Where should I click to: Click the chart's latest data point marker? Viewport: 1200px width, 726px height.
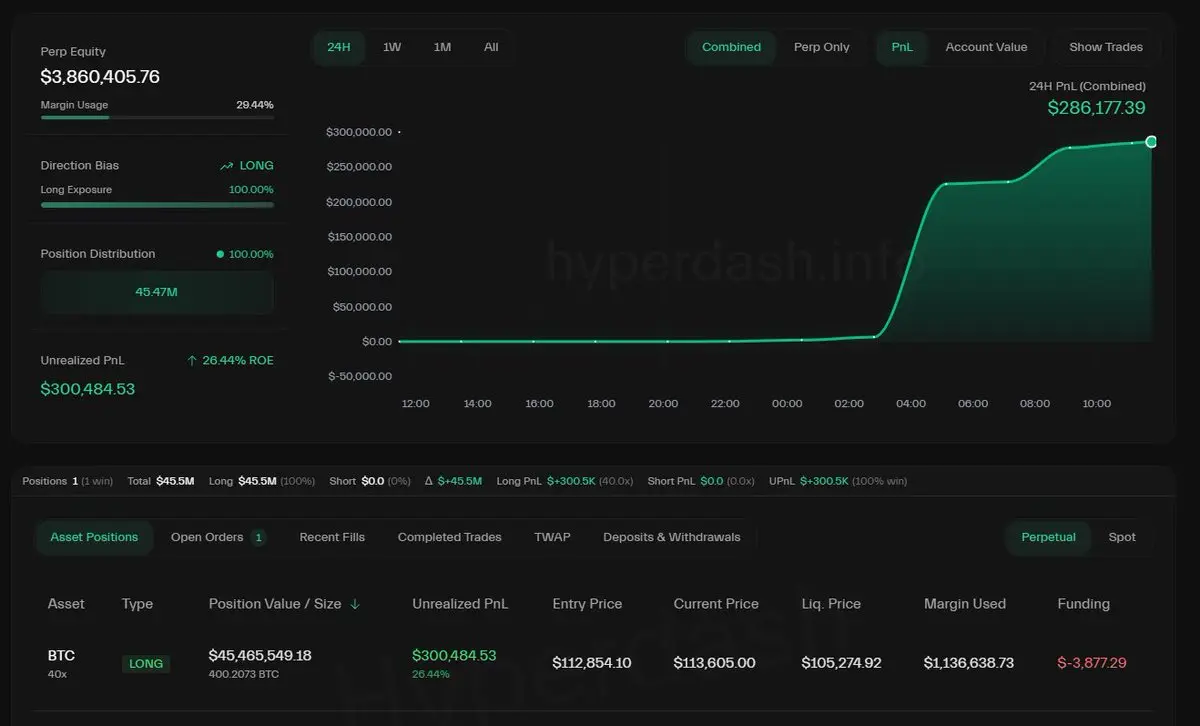(1151, 142)
